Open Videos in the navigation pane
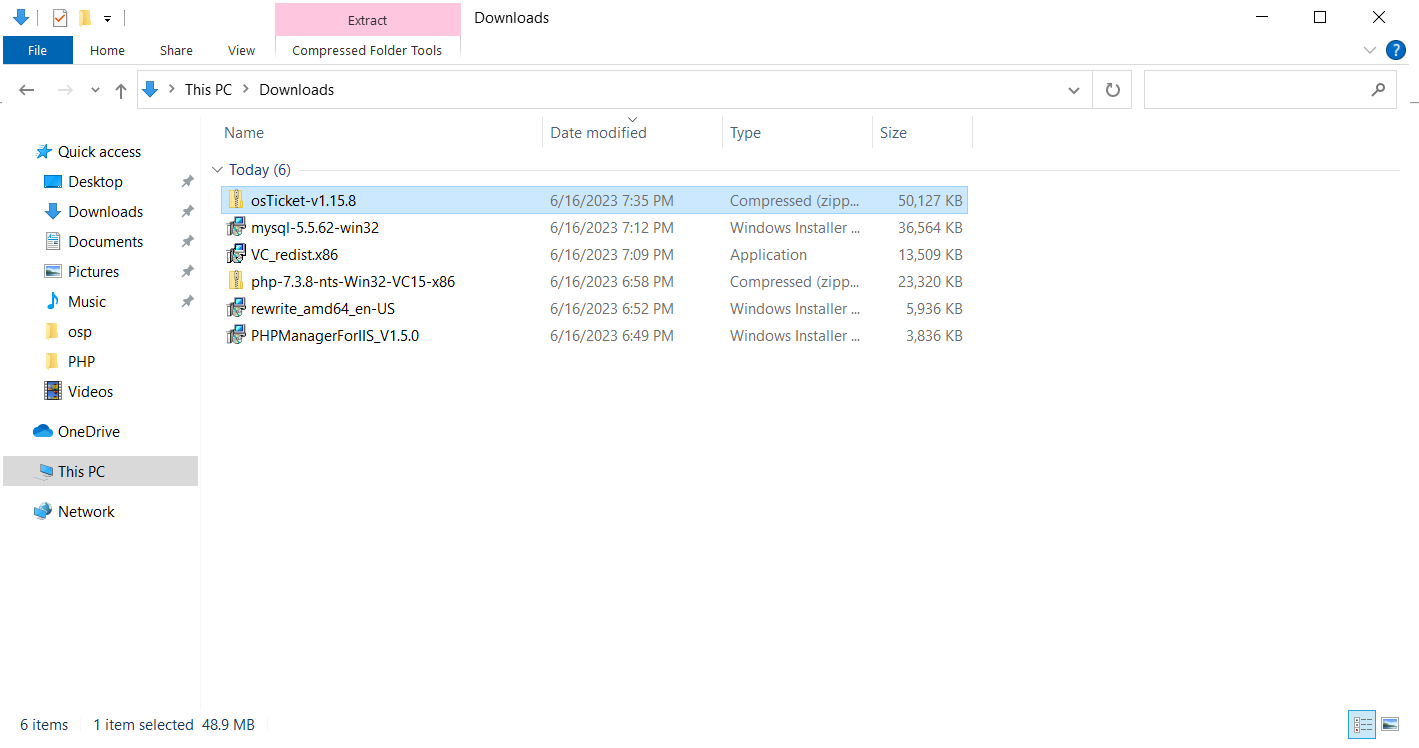The image size is (1419, 748). pos(90,392)
